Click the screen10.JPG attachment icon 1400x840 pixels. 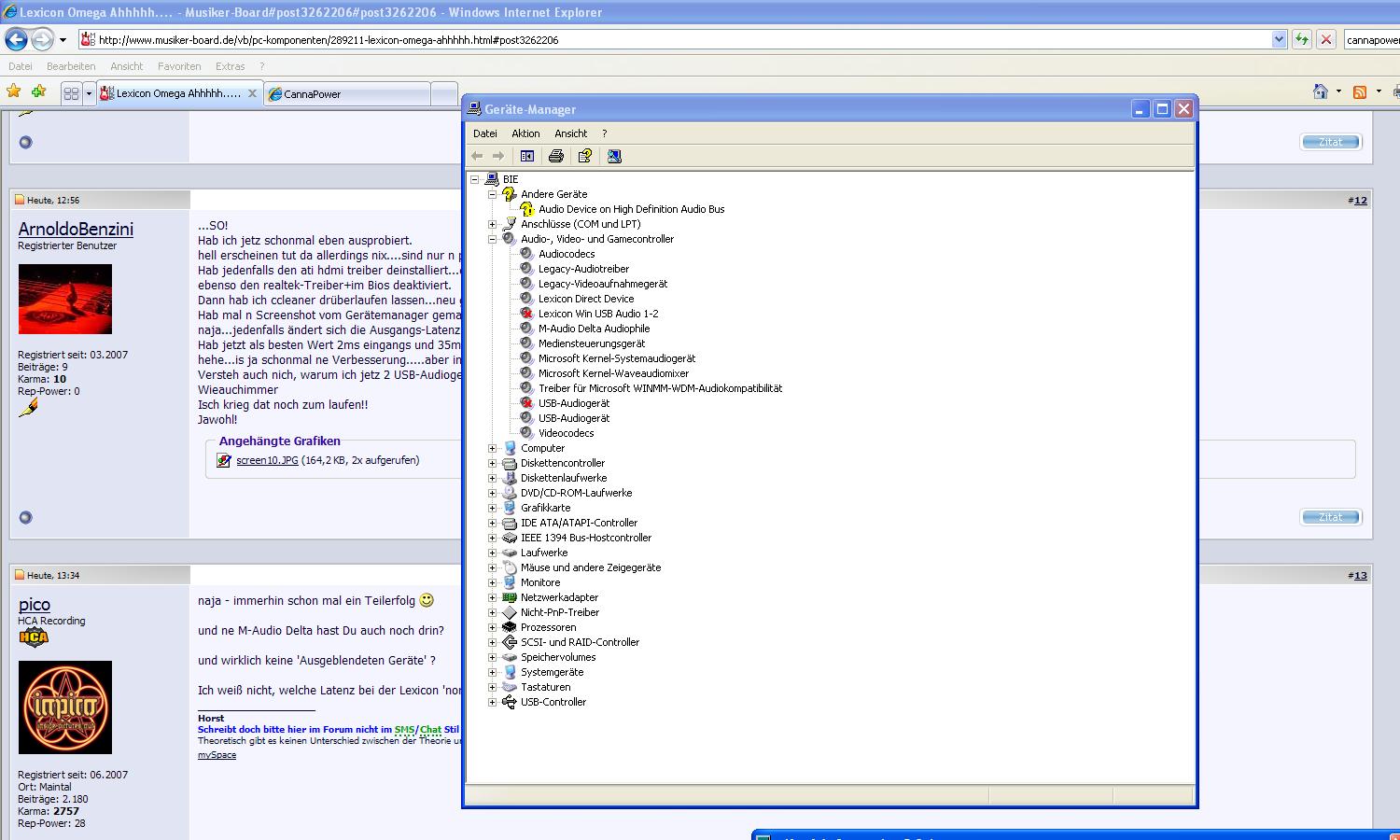pyautogui.click(x=224, y=460)
